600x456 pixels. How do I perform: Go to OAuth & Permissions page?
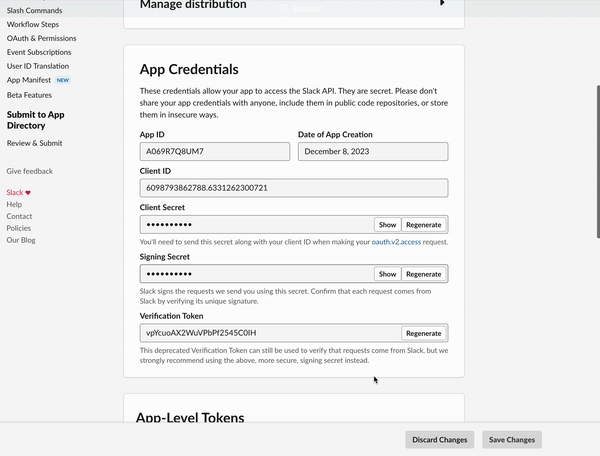41,38
